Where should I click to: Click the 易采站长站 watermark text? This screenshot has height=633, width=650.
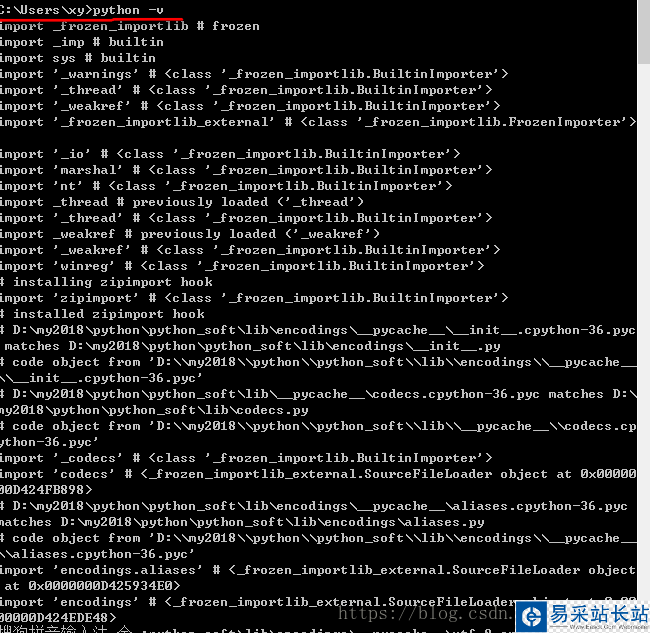coord(599,614)
